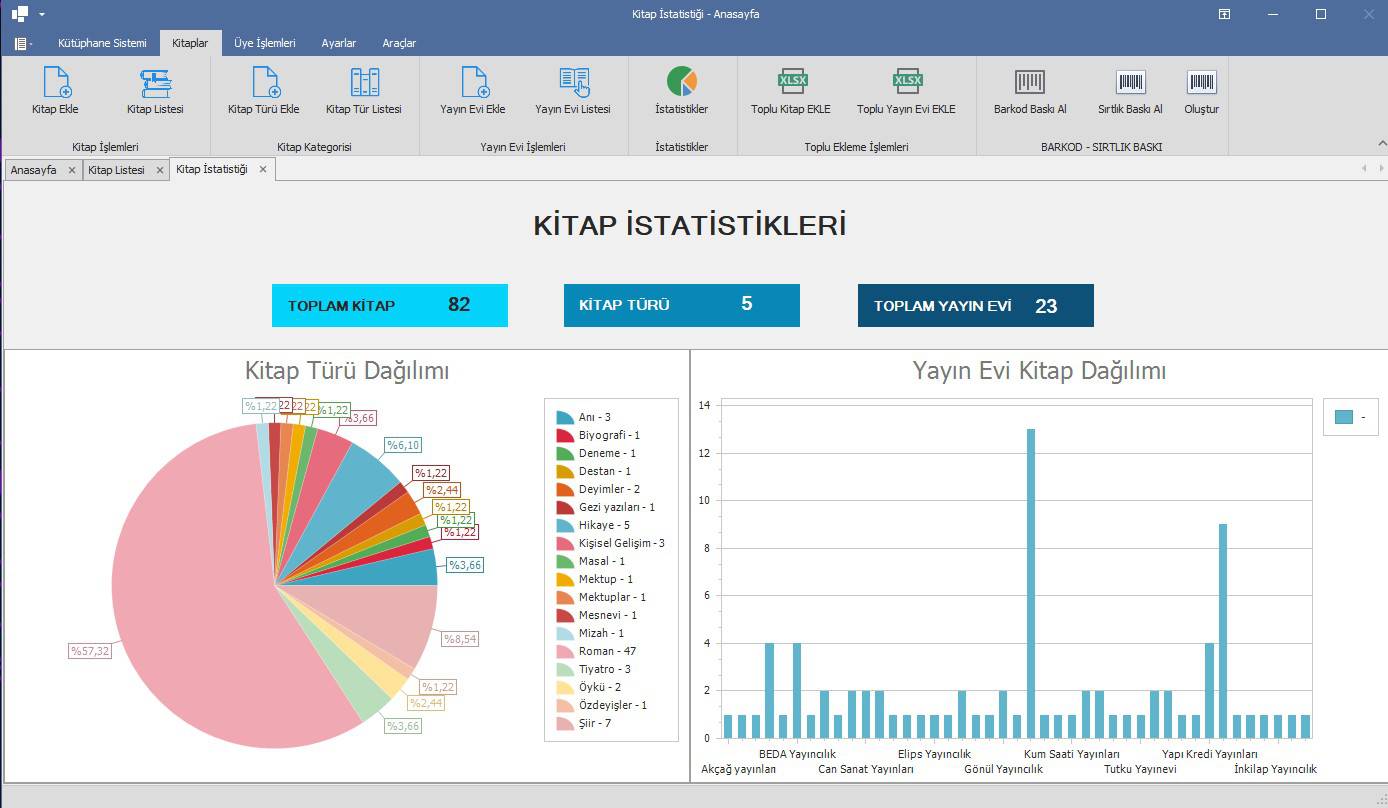Screen dimensions: 1388x808
Task: Open the application menu button dropdown
Action: coord(23,44)
